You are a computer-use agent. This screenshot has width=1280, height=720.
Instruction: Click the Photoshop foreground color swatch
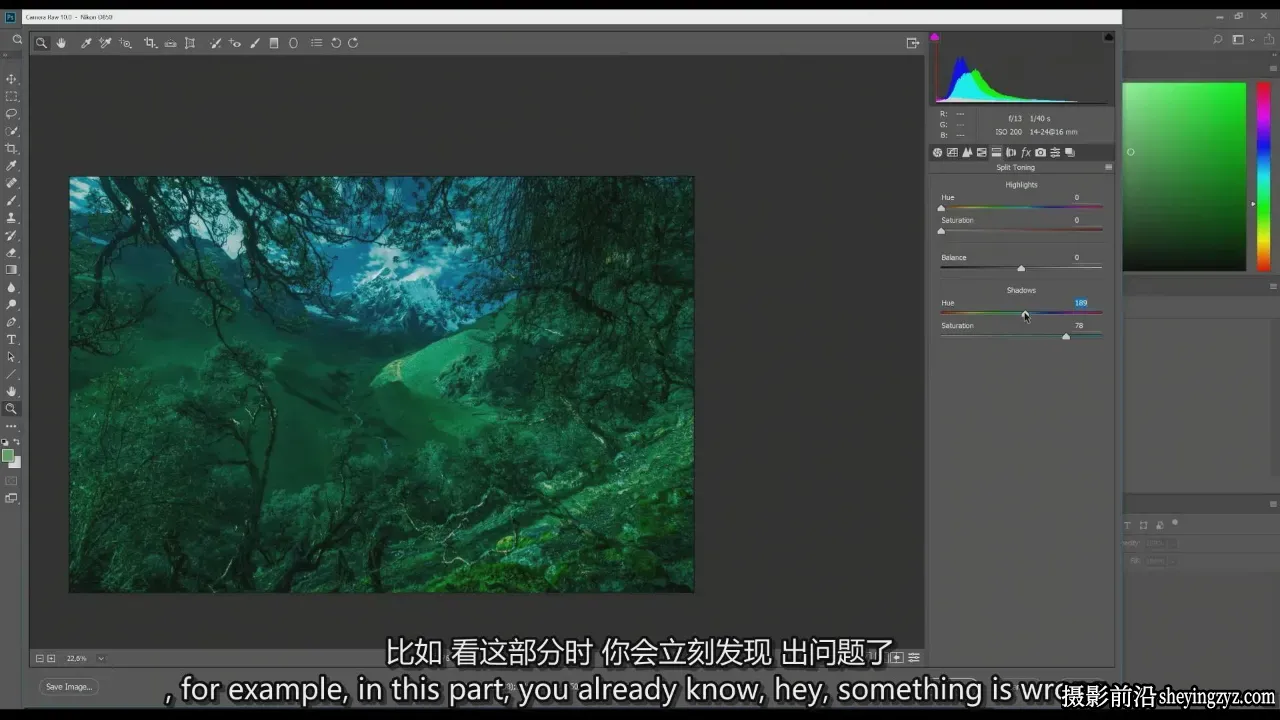8,456
